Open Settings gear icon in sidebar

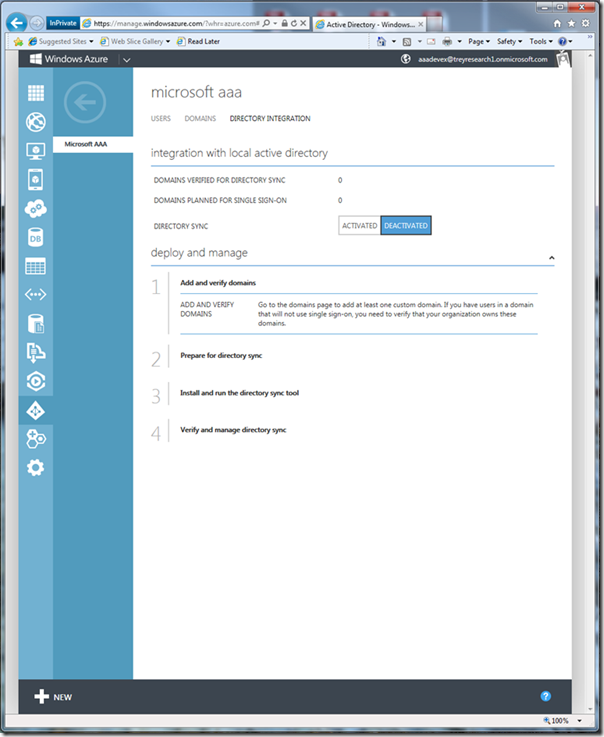tap(36, 468)
